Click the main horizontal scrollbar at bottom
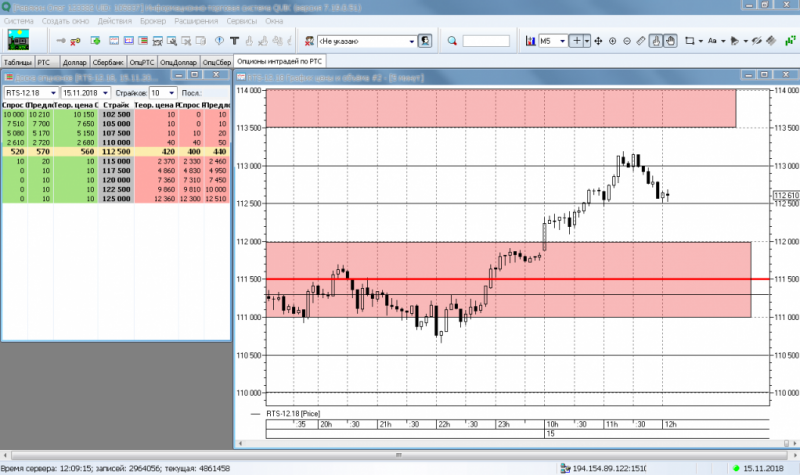The height and width of the screenshot is (475, 800). click(399, 455)
